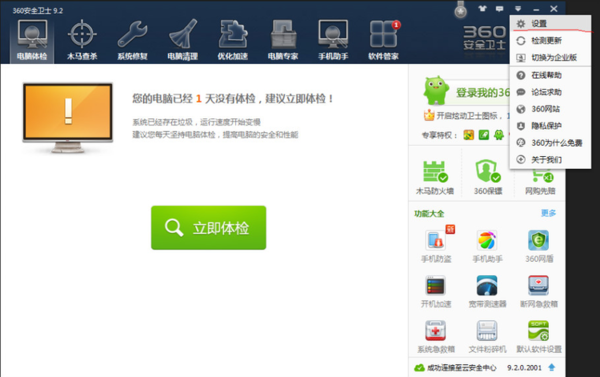Viewport: 600px width, 377px height.
Task: Open 在线帮助 from the menu
Action: [550, 75]
